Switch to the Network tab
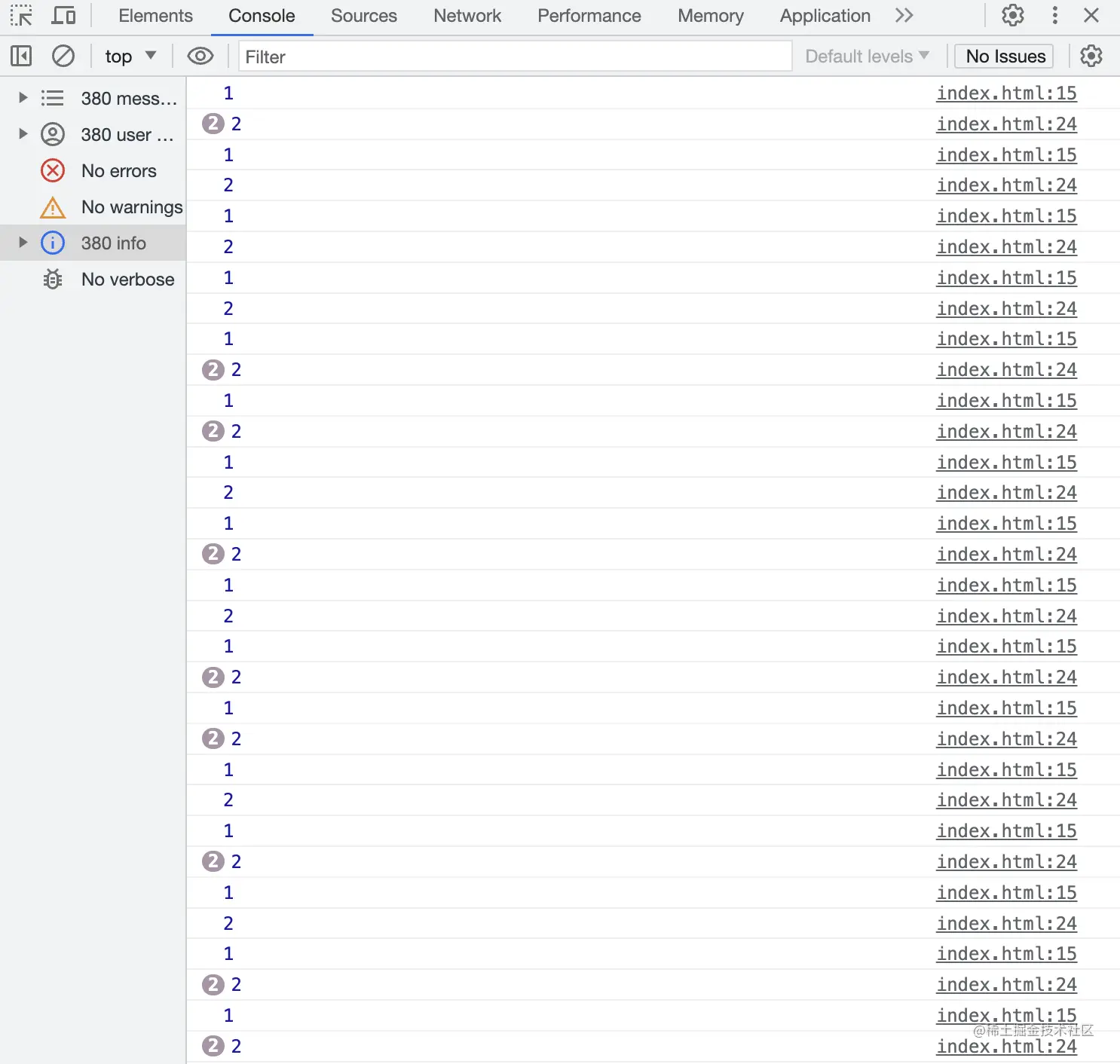 [x=467, y=16]
